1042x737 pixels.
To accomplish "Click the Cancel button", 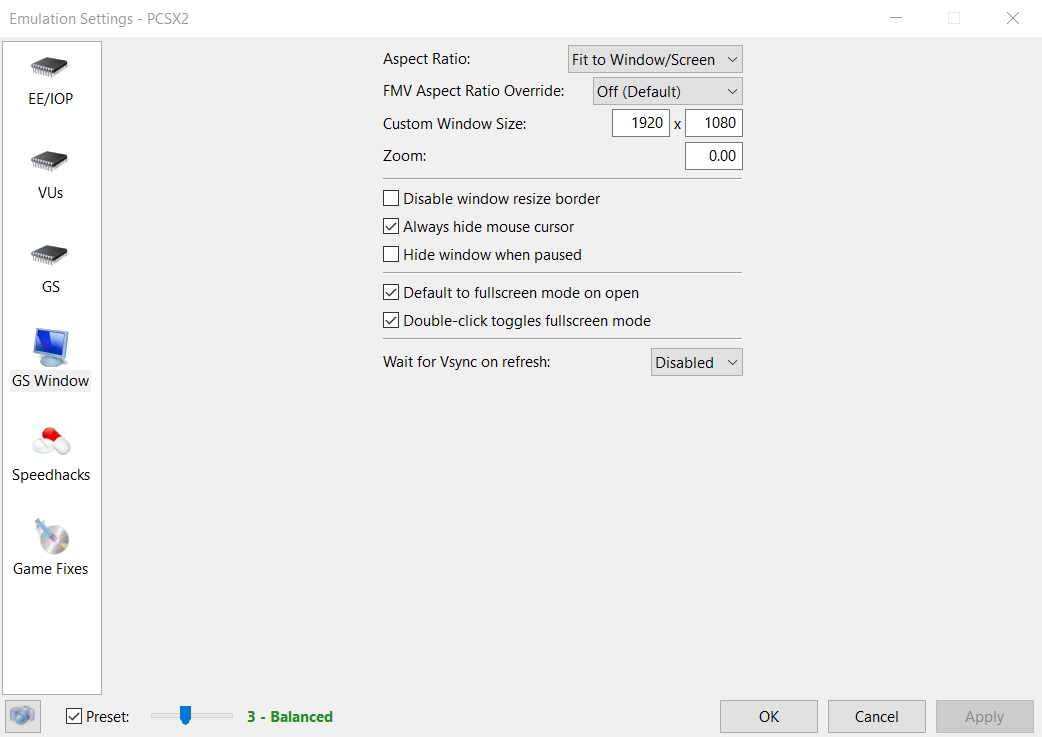I will (x=877, y=716).
